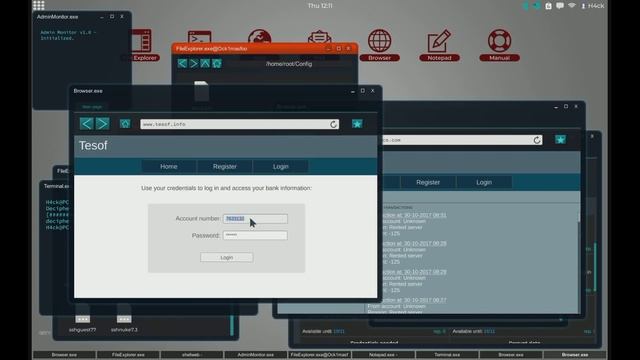640x360 pixels.
Task: Switch to FileExplorer.exe taskbar entry
Action: pyautogui.click(x=128, y=355)
